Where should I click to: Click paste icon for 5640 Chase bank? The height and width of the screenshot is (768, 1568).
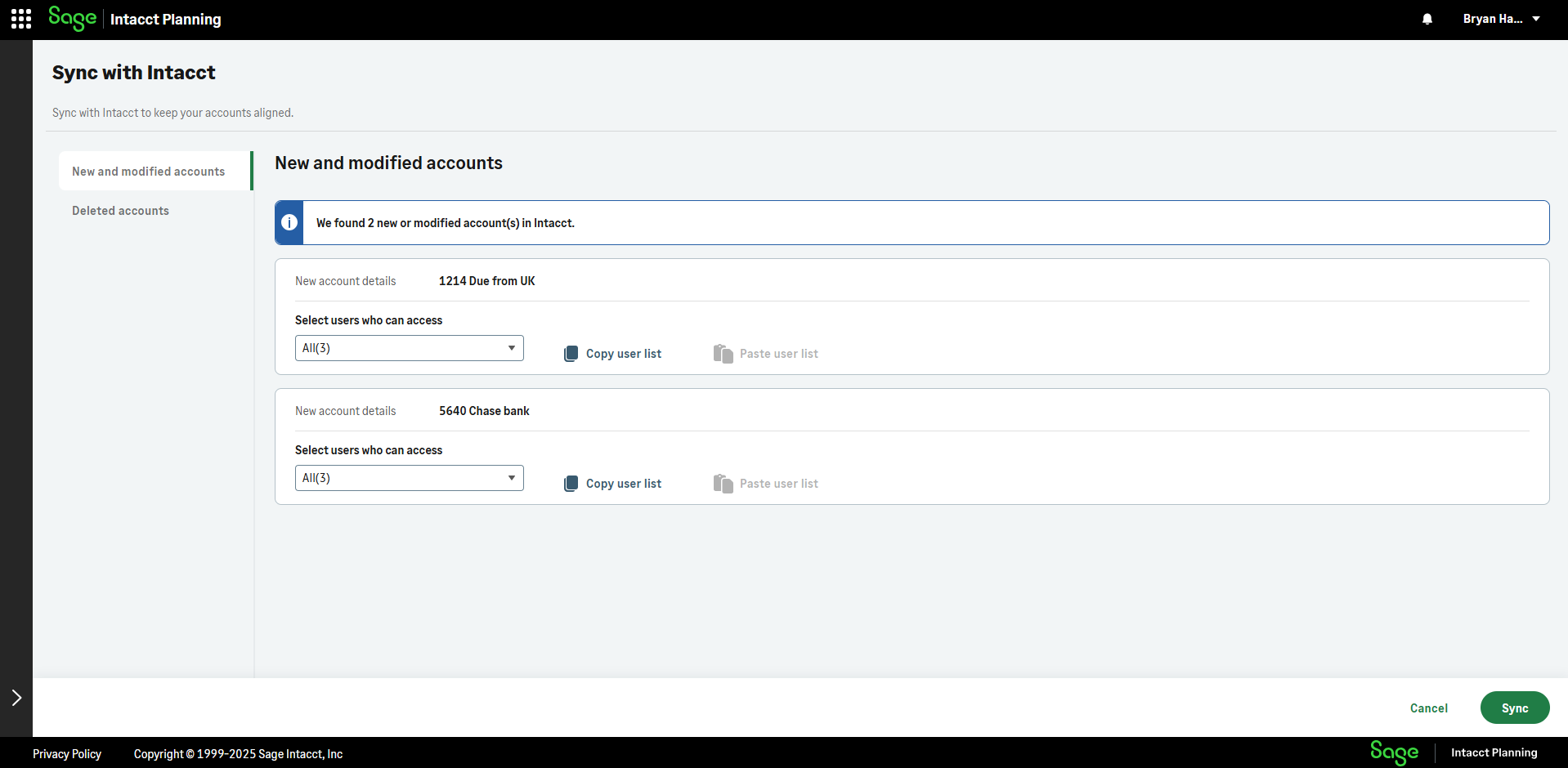(723, 484)
